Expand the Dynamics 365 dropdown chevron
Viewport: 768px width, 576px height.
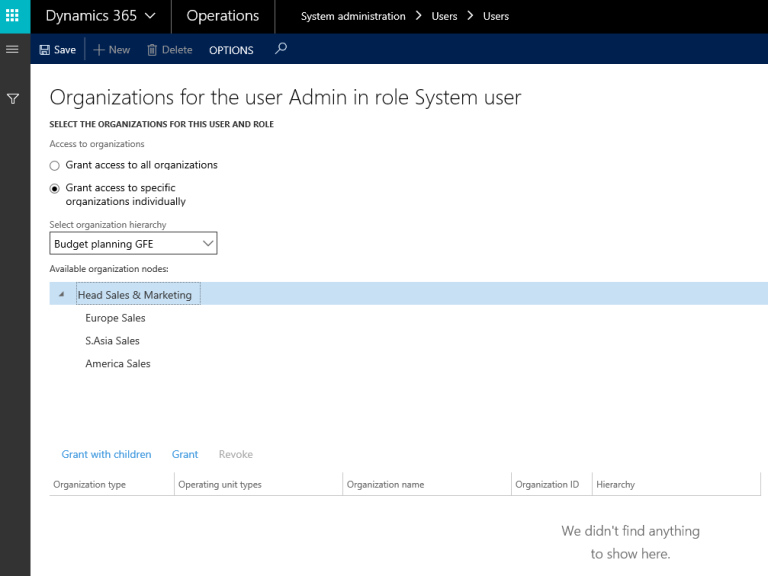(x=150, y=16)
